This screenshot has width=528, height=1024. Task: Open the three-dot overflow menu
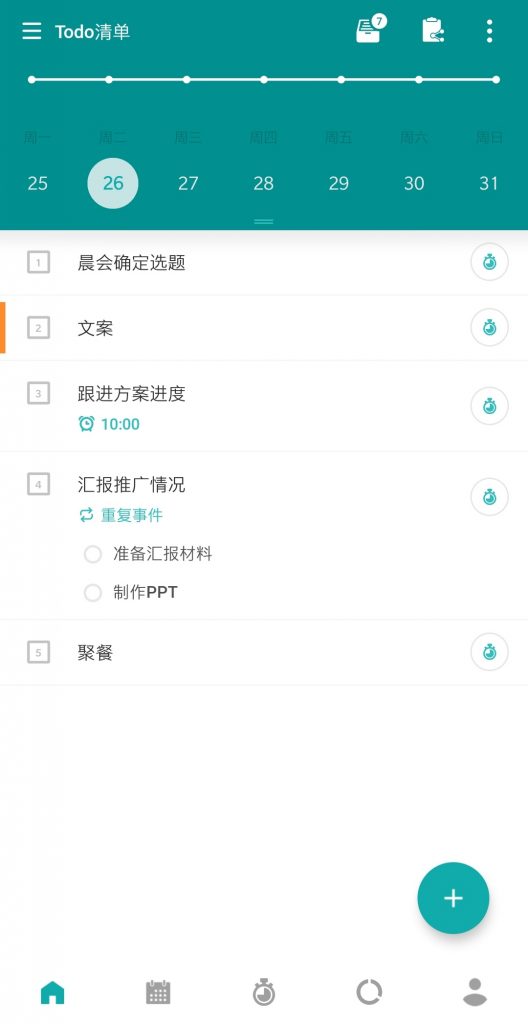[489, 31]
